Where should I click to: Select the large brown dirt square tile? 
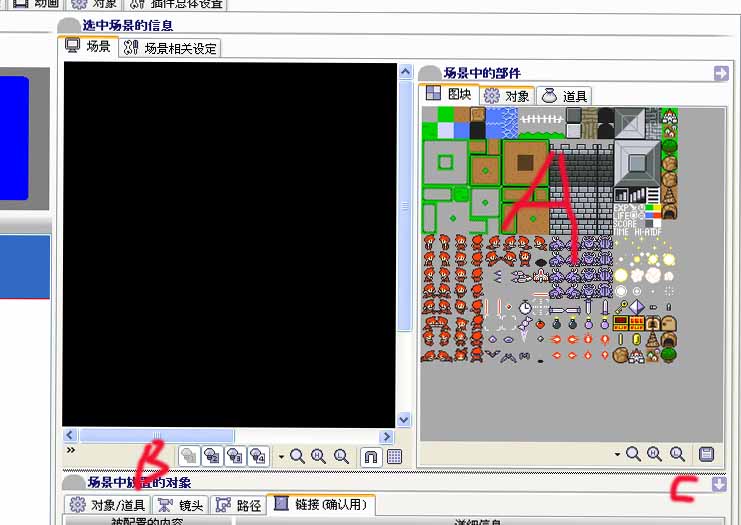coord(526,163)
